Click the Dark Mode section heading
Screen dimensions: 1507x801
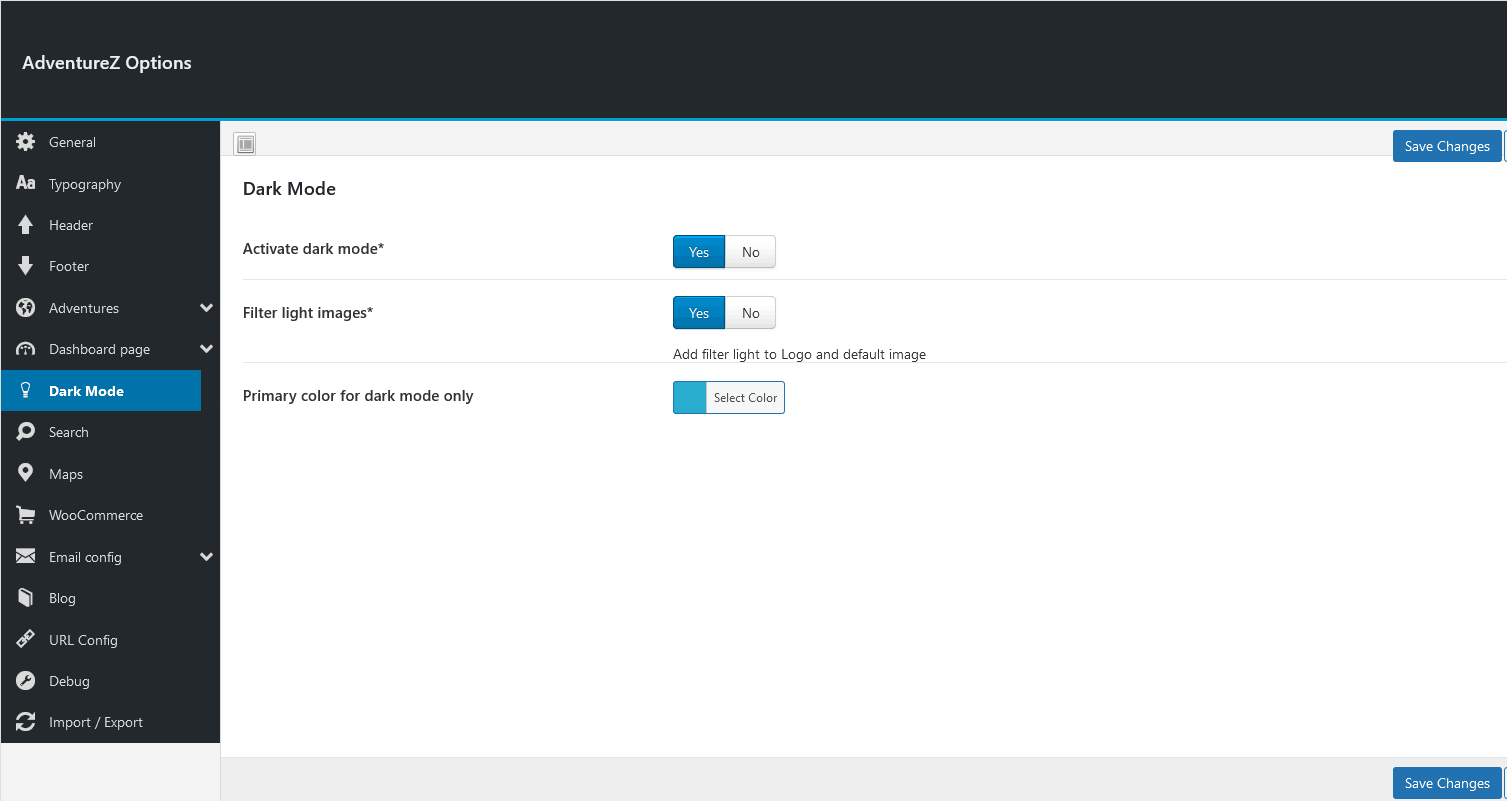[289, 189]
